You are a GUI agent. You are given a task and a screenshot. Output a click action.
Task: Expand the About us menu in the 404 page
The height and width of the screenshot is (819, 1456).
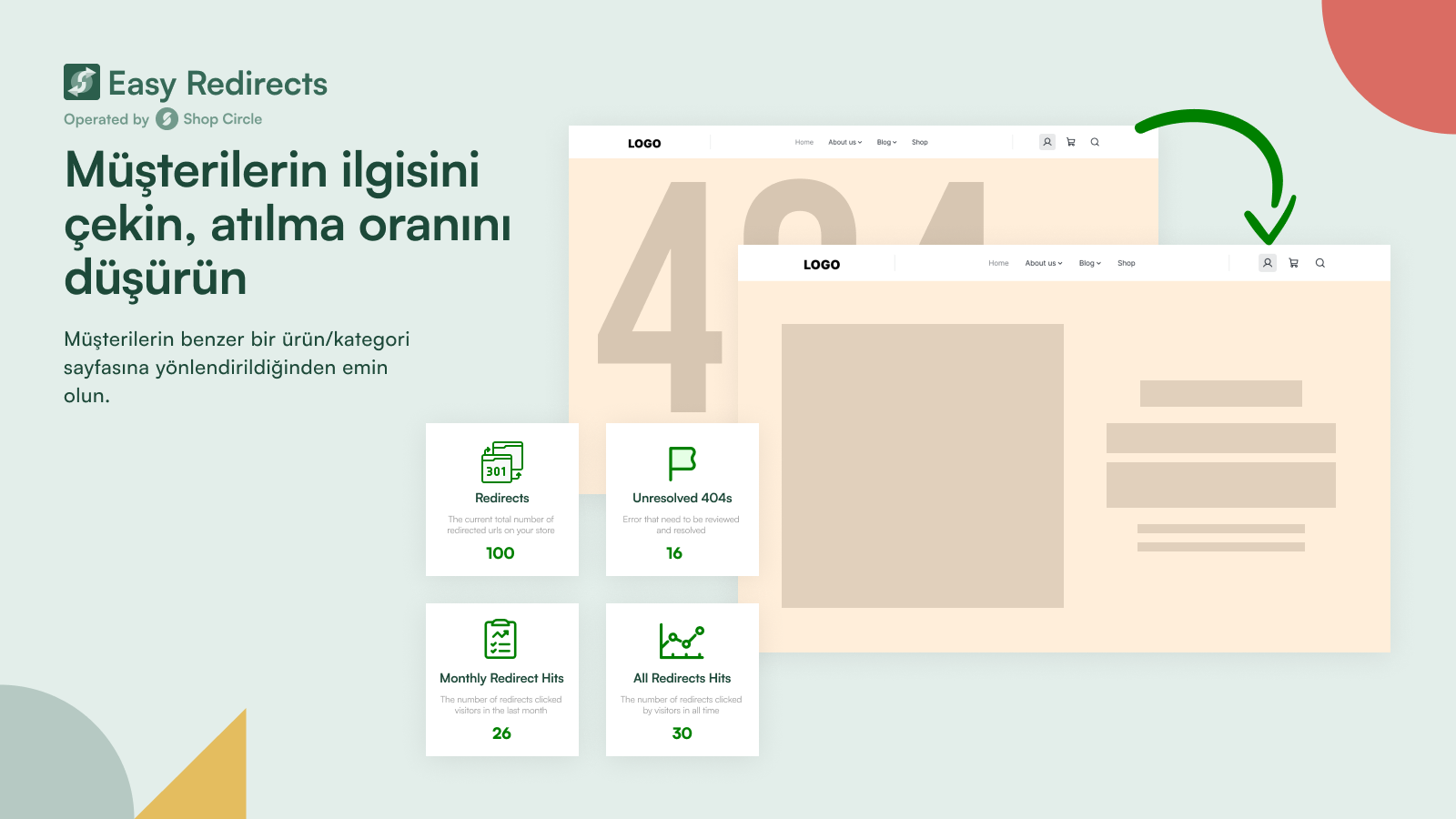pos(845,142)
